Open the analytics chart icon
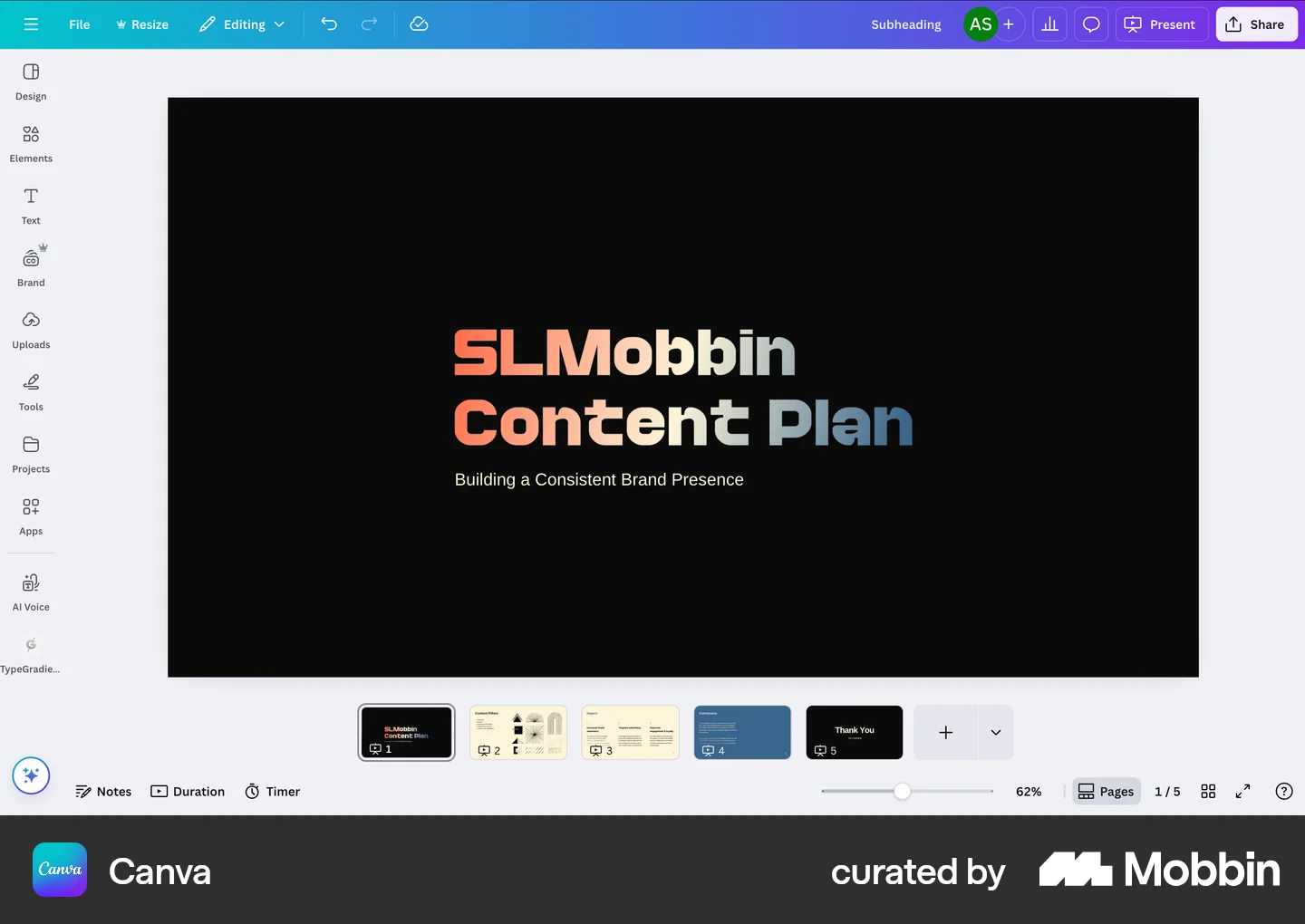 pos(1049,24)
